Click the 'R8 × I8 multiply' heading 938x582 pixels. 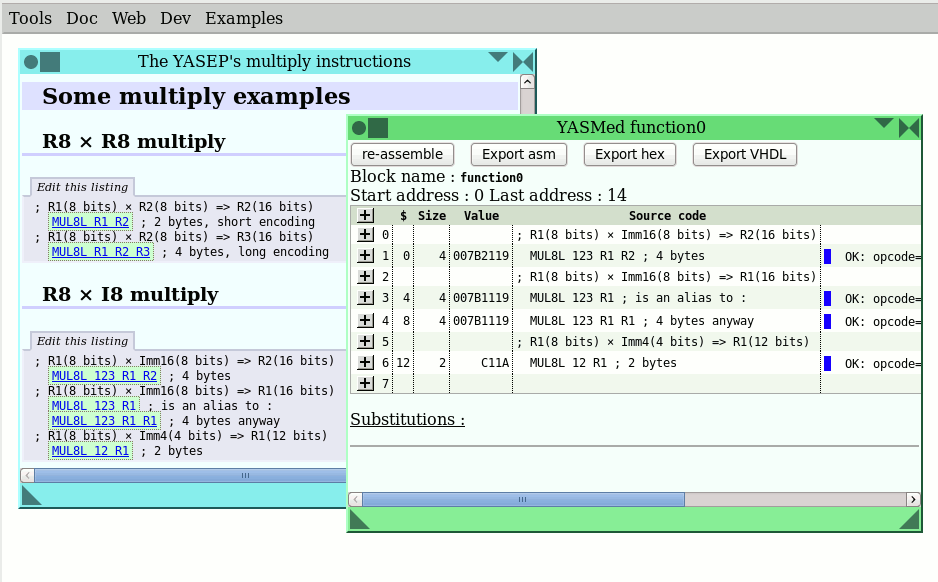(x=130, y=294)
